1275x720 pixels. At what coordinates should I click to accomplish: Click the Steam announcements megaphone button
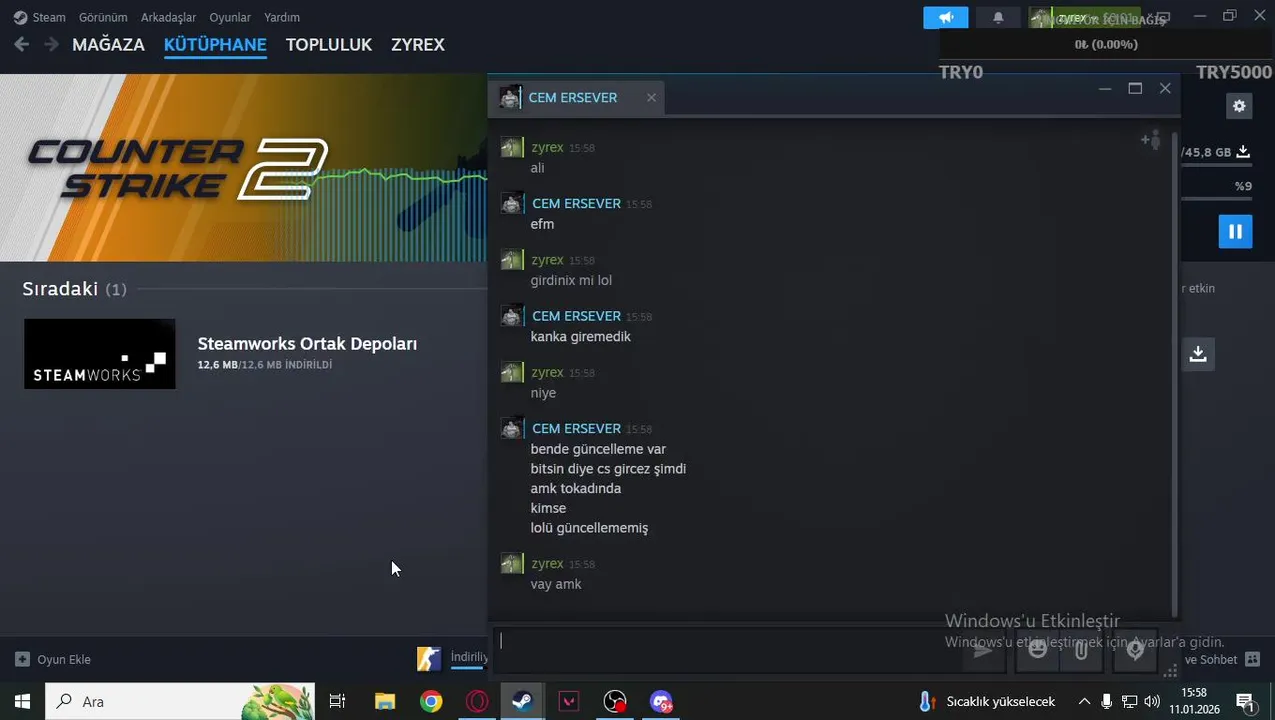click(946, 17)
